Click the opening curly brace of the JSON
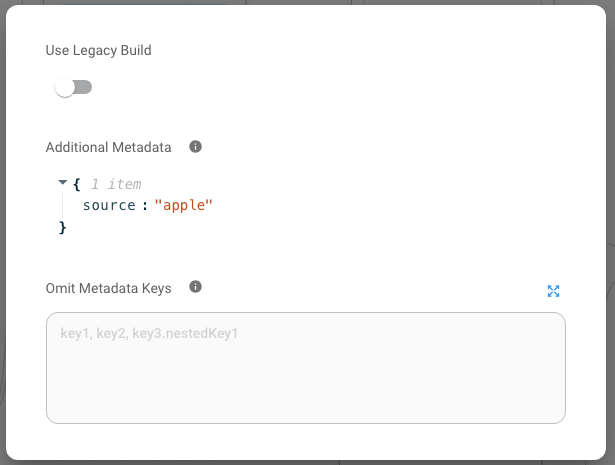615x465 pixels. click(x=77, y=184)
